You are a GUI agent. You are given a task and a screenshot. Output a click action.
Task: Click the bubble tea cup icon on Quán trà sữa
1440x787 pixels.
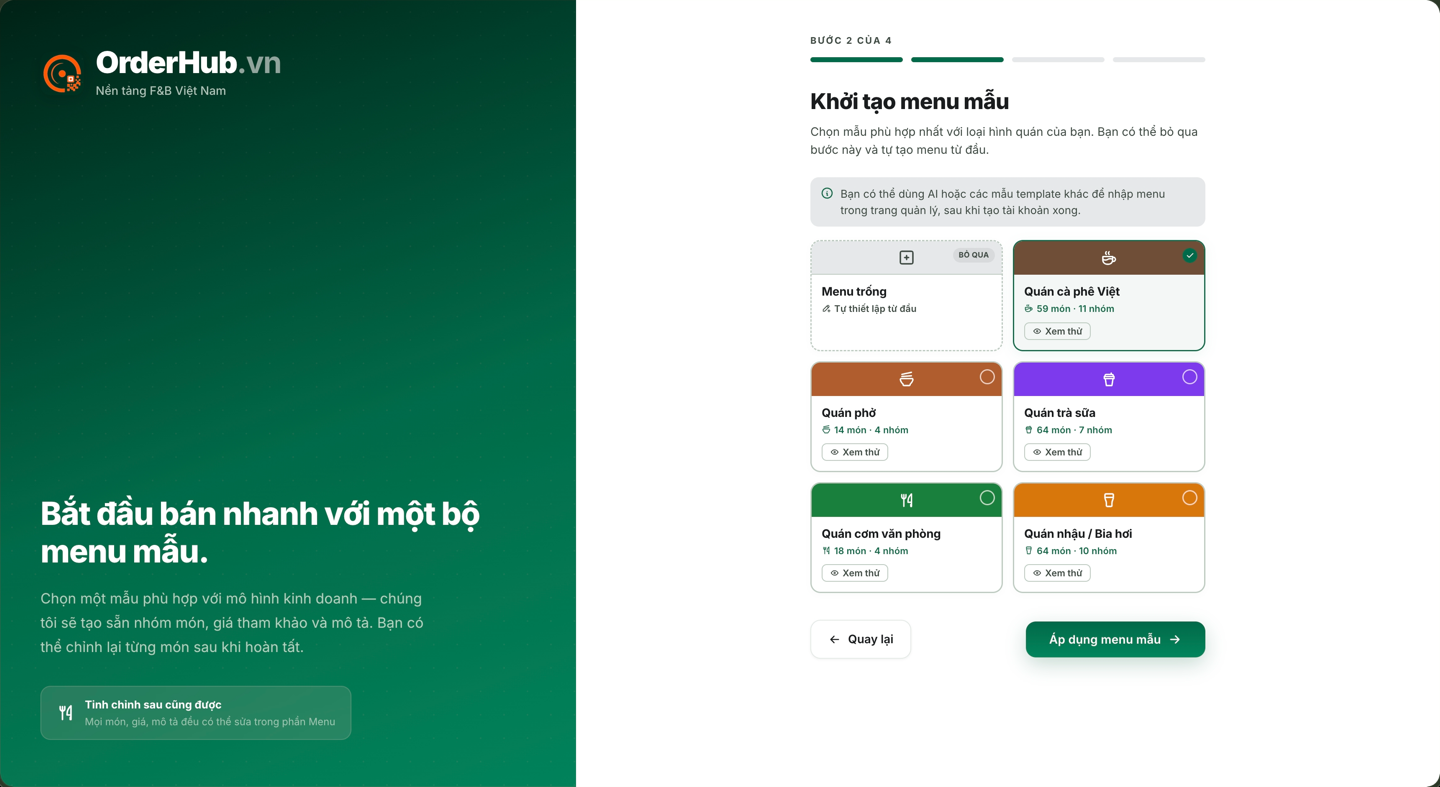[x=1108, y=379]
